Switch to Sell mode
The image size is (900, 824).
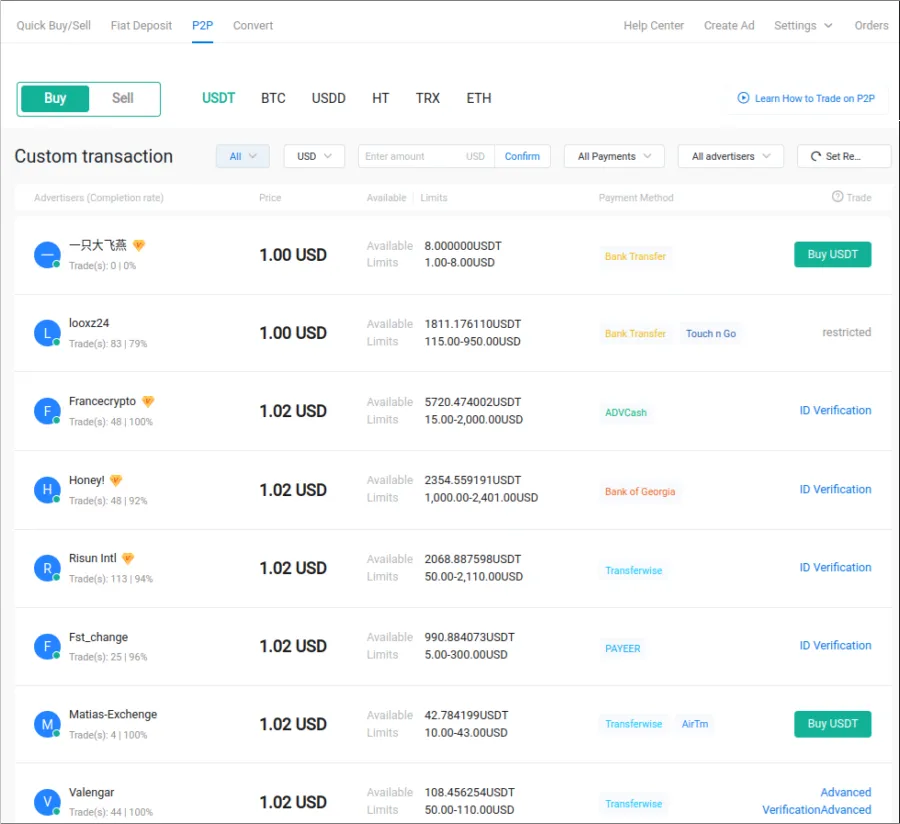click(122, 98)
